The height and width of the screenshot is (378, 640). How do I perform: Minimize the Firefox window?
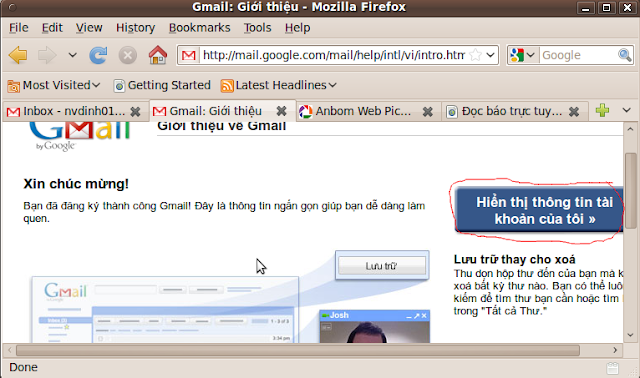[585, 8]
